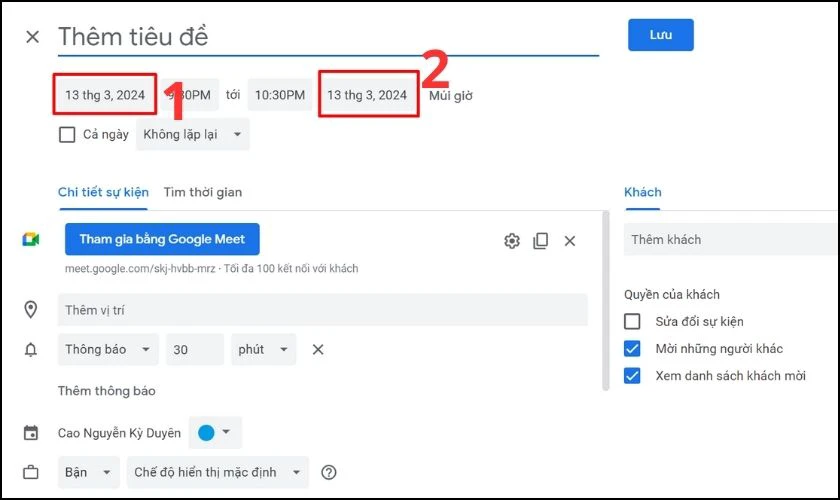The width and height of the screenshot is (840, 500).
Task: Click the notification bell icon
Action: [x=31, y=349]
